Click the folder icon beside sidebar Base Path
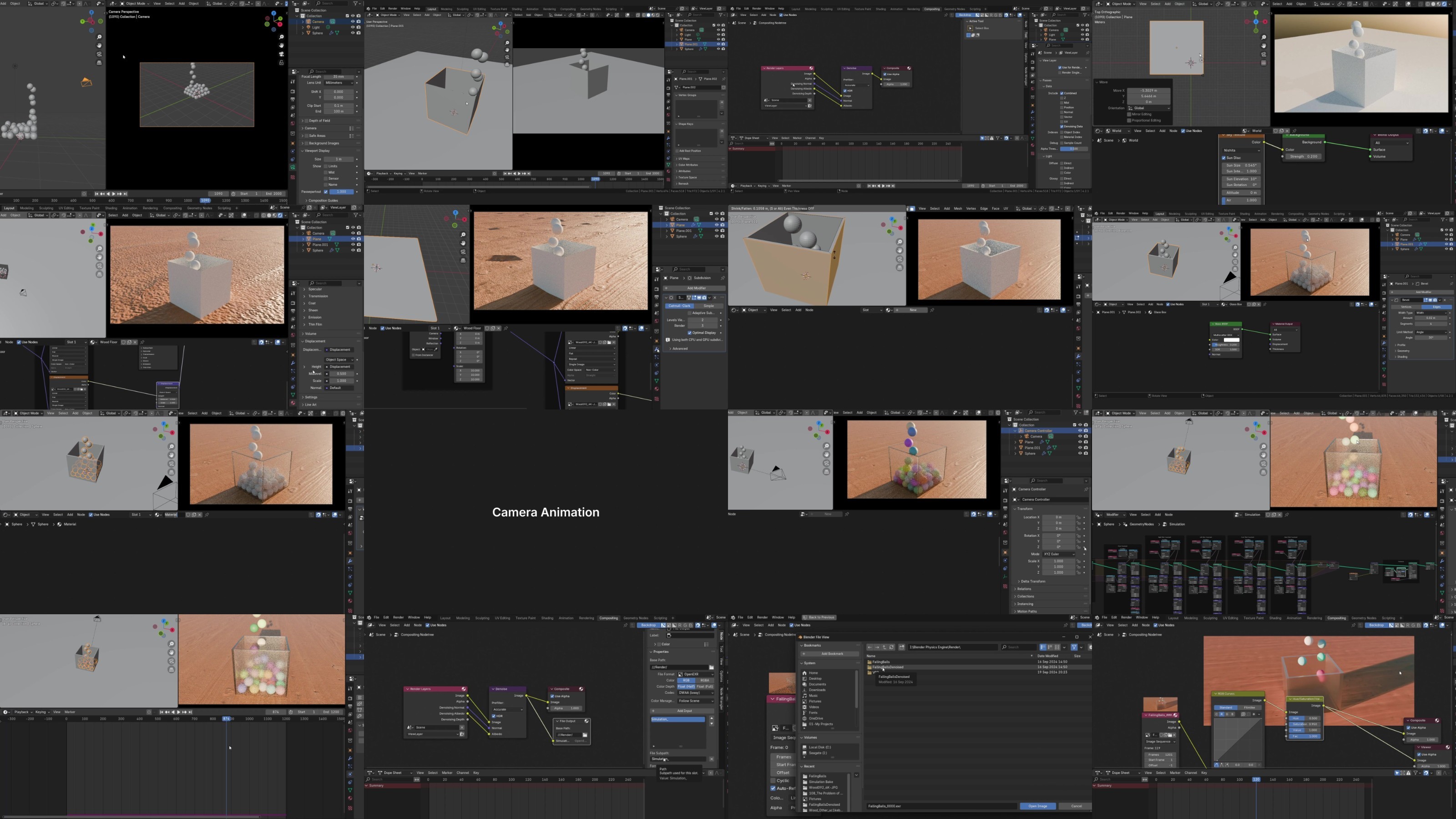Image resolution: width=1456 pixels, height=819 pixels. [711, 667]
